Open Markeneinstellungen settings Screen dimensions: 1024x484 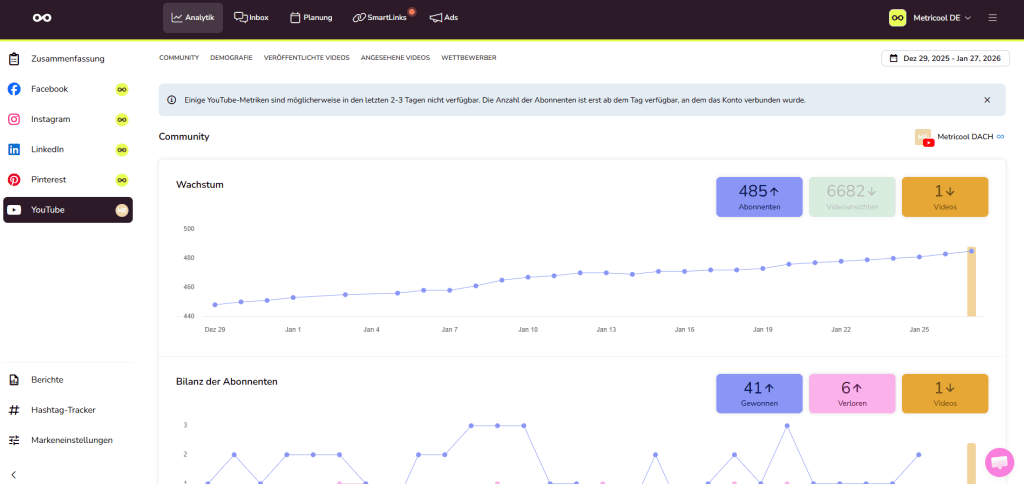coord(71,440)
